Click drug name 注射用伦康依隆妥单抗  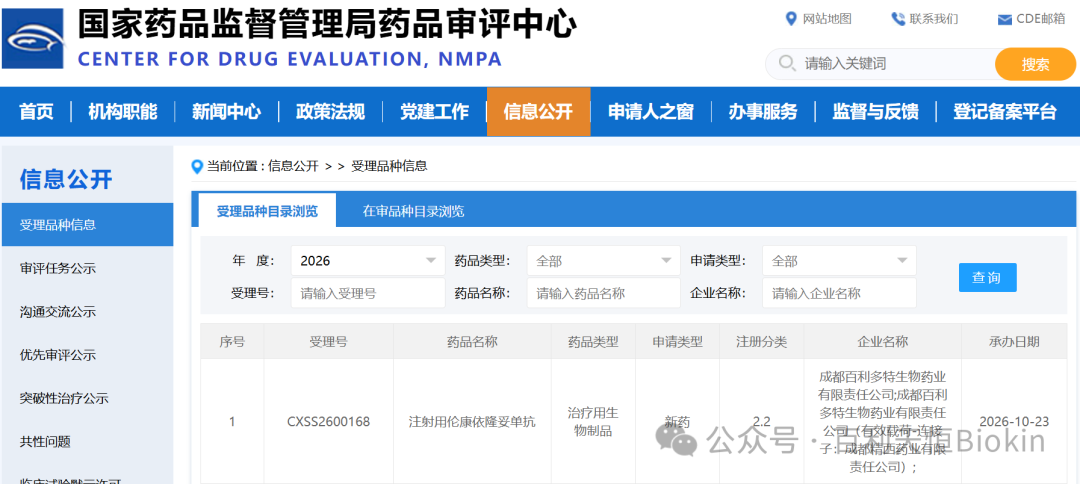coord(472,421)
